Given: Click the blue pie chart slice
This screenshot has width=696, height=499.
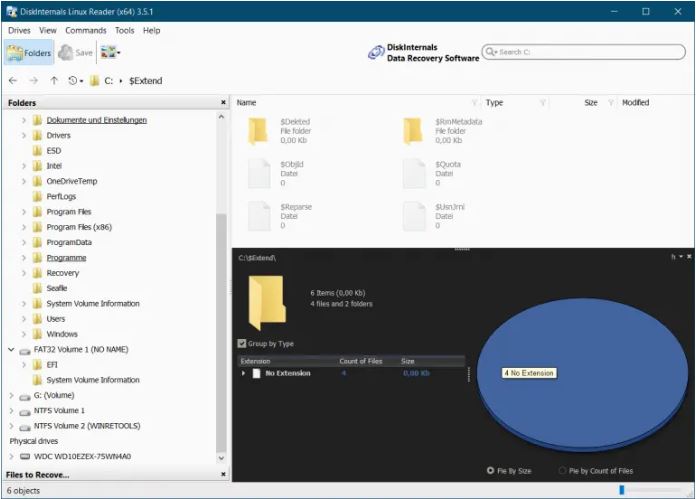Looking at the screenshot, I should click(x=581, y=373).
